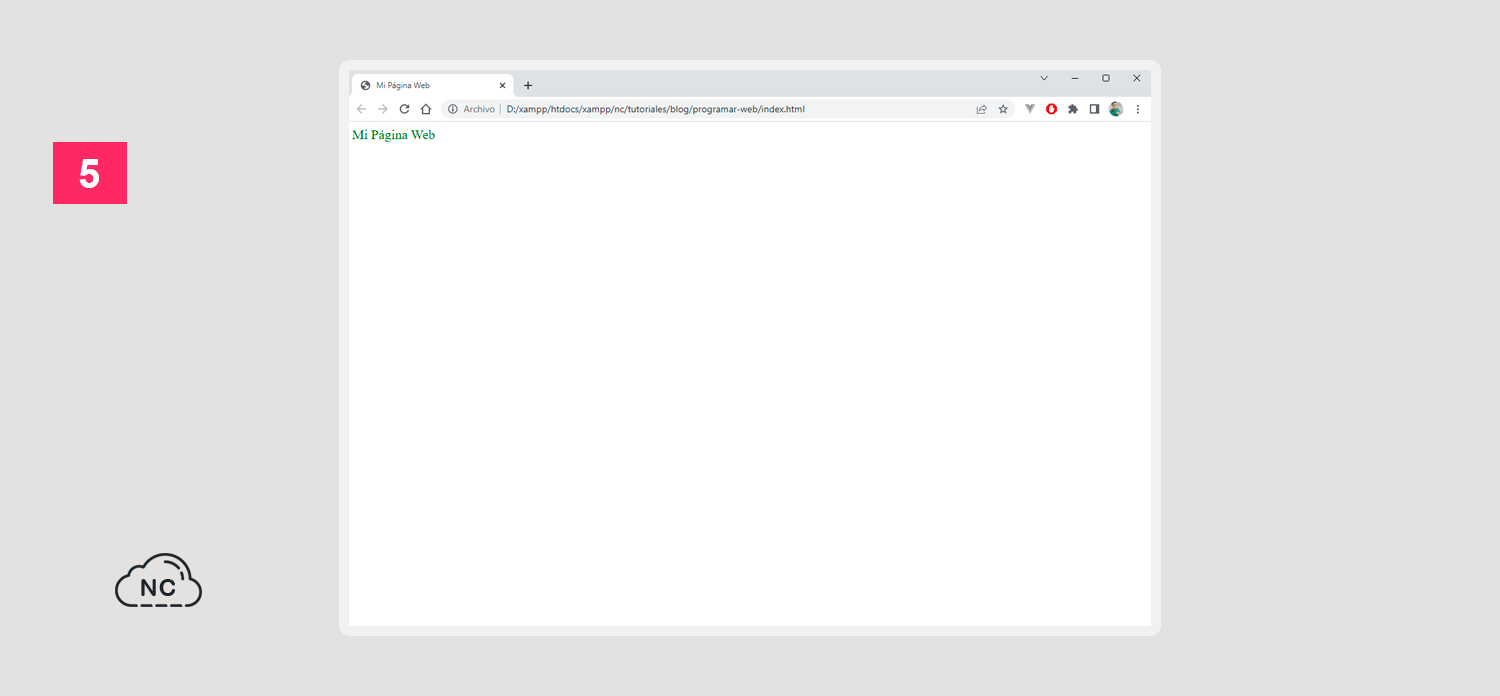
Task: Click the address bar with index.html path
Action: coord(727,109)
